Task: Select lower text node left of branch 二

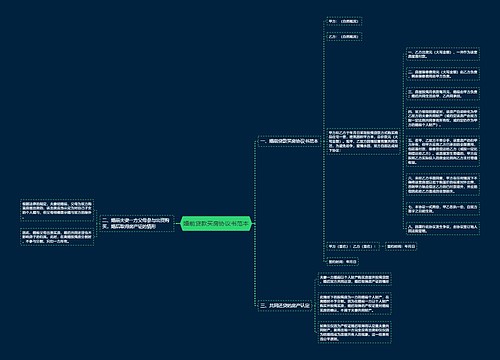Action: pyautogui.click(x=57, y=237)
